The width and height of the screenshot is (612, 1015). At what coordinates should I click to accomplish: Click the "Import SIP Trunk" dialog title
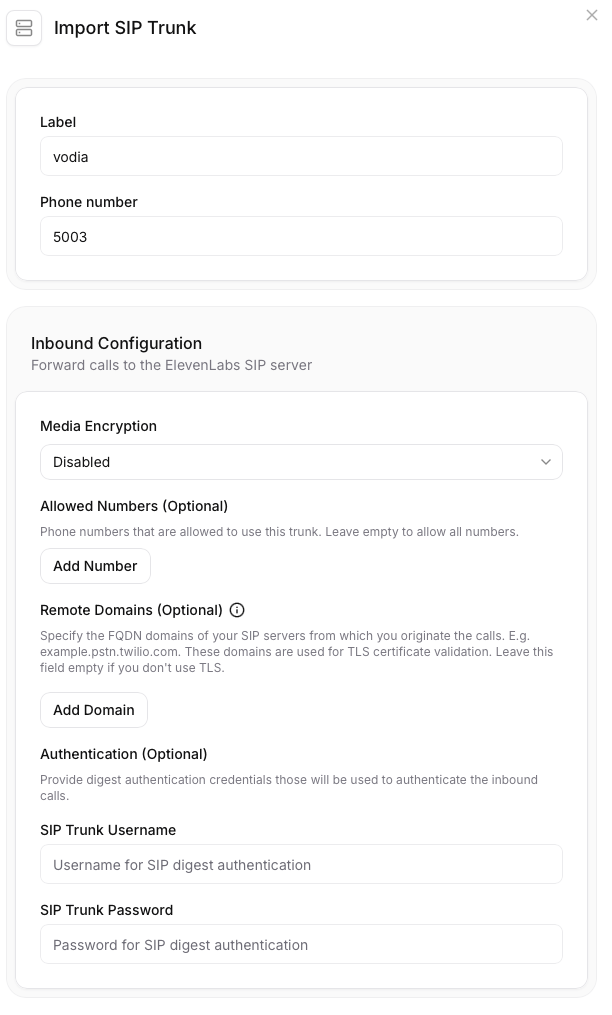click(x=125, y=28)
